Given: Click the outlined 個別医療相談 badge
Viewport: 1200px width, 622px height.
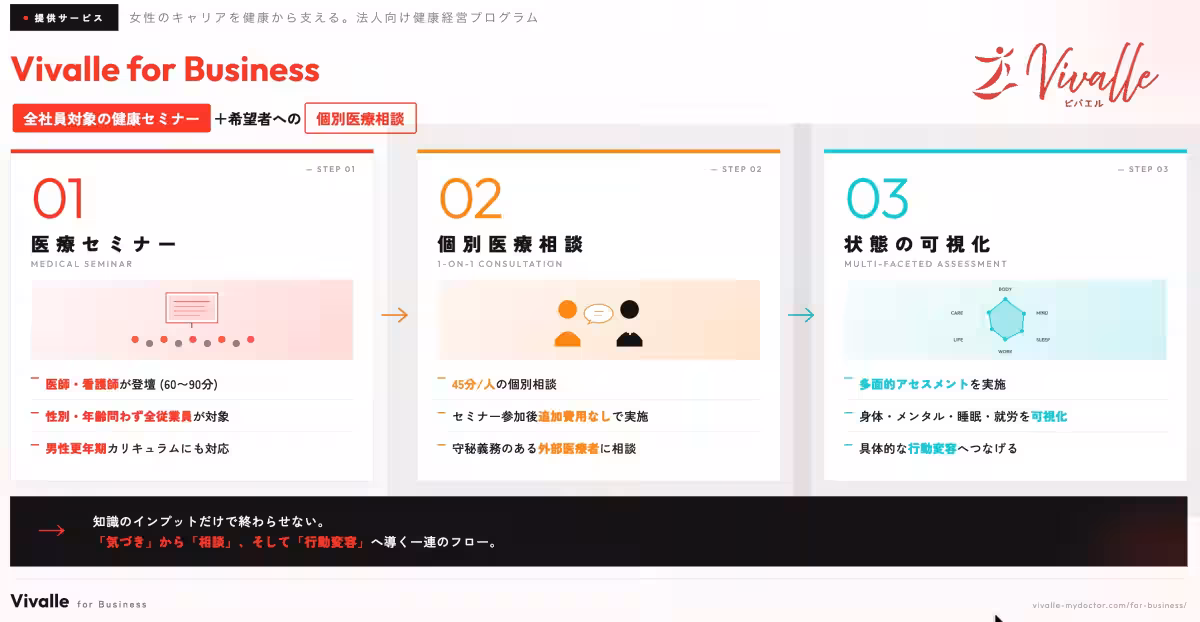Looking at the screenshot, I should click(360, 118).
